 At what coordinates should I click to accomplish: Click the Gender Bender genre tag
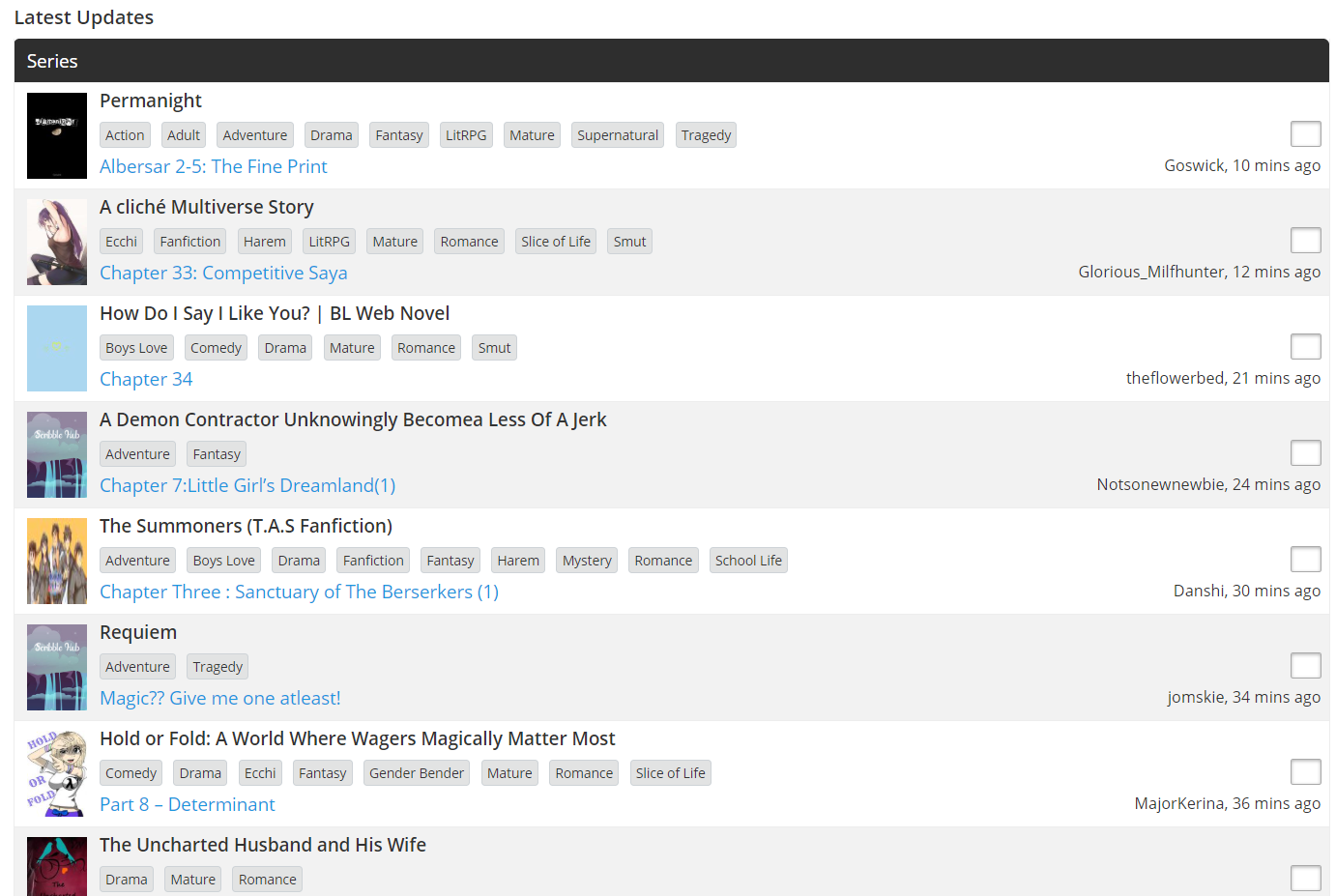coord(417,773)
